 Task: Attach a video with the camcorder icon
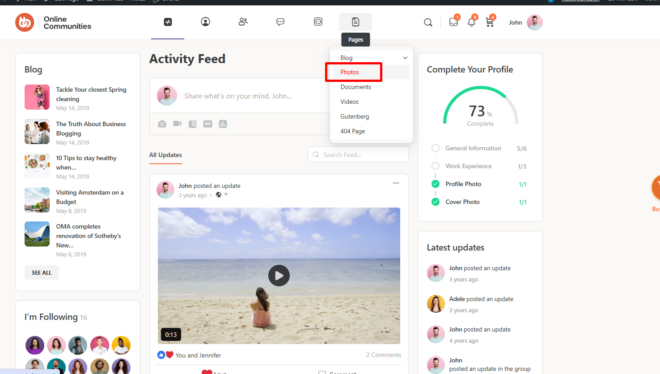click(177, 124)
